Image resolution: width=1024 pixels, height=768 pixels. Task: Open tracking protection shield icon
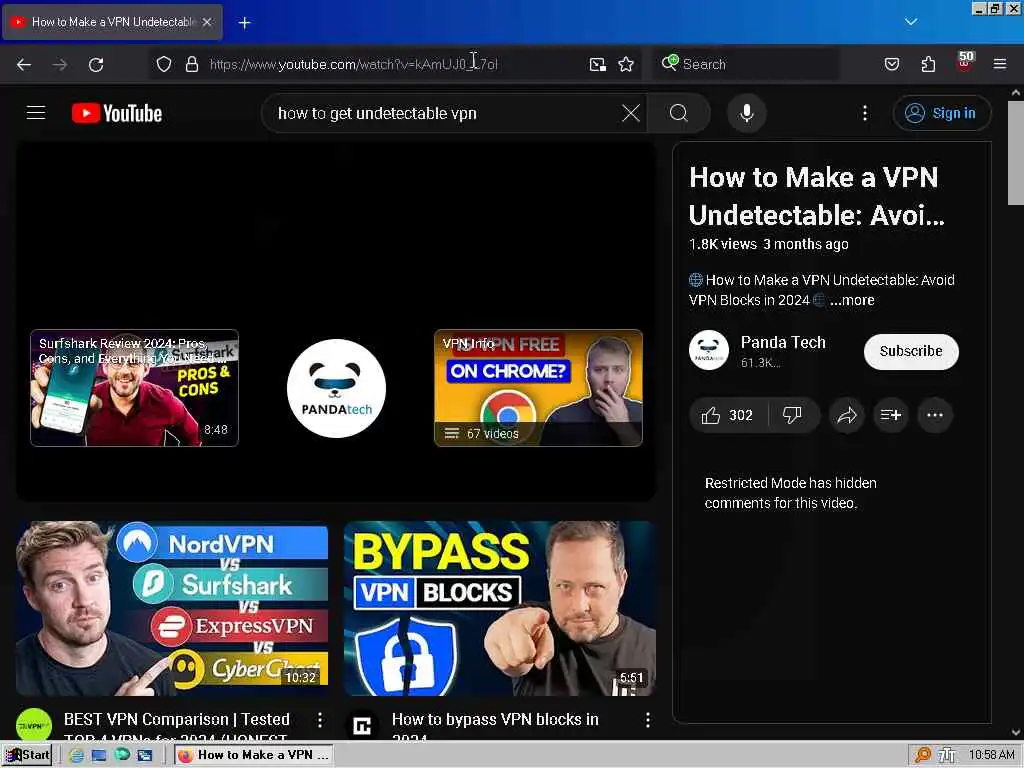point(163,64)
